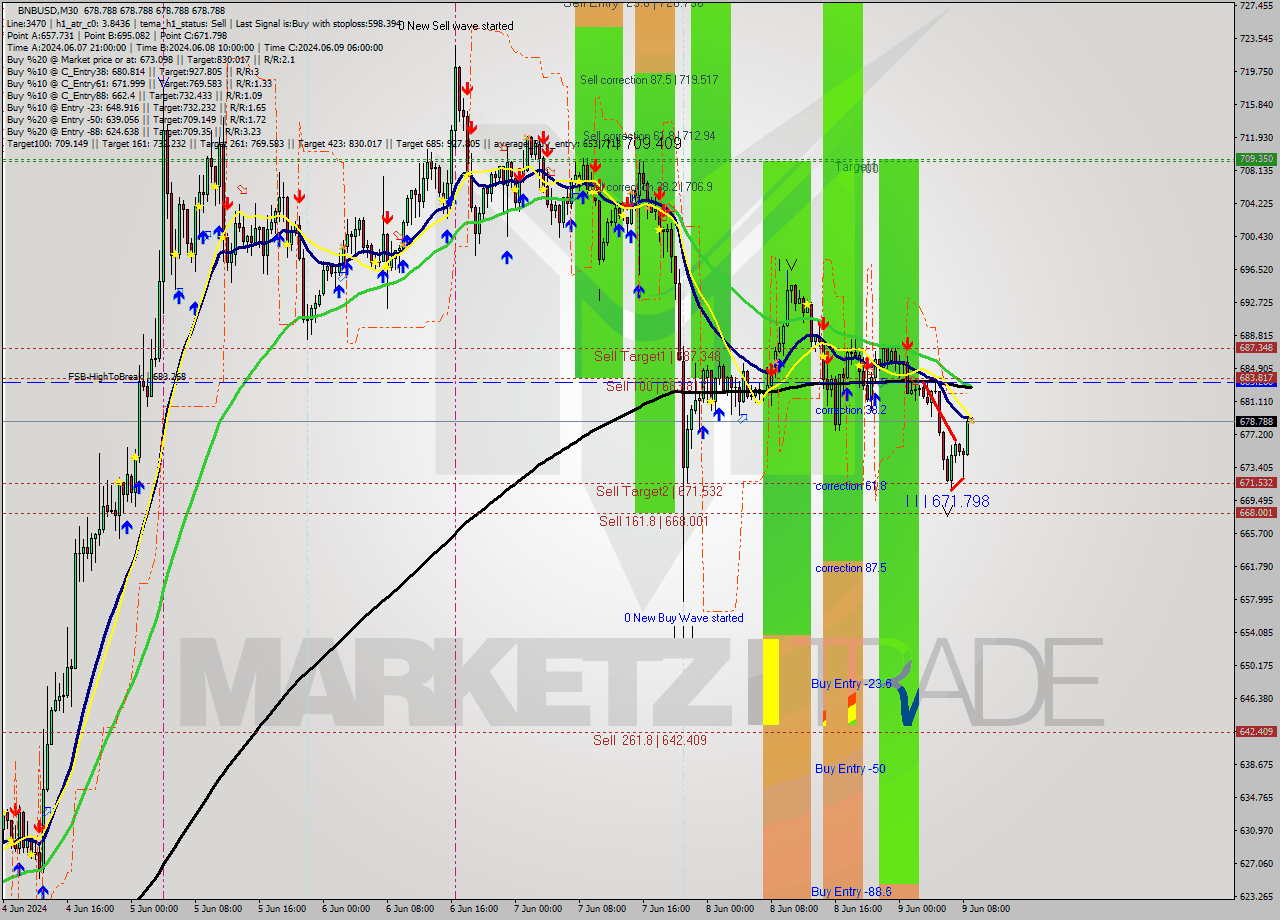1280x920 pixels.
Task: Select '0 New Buy Wave started' annotation
Action: pos(684,618)
